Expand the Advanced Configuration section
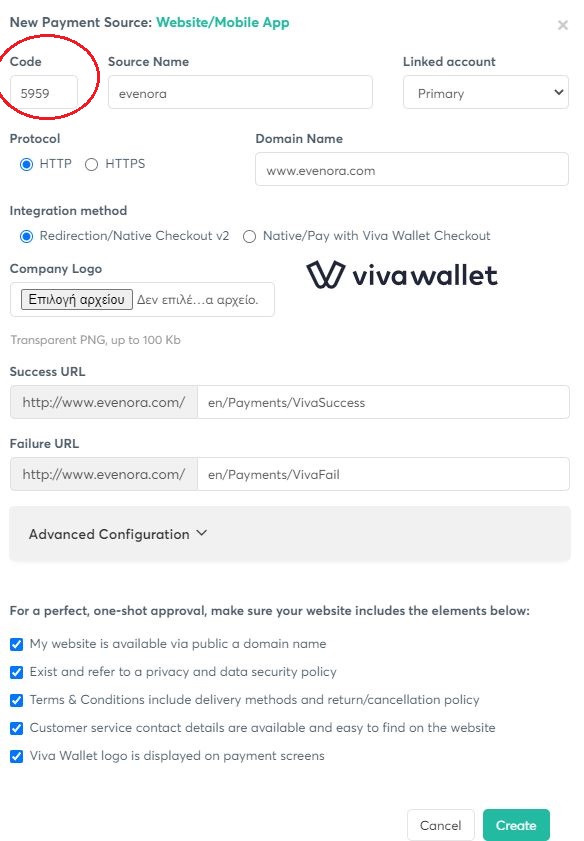This screenshot has width=584, height=841. (x=290, y=534)
